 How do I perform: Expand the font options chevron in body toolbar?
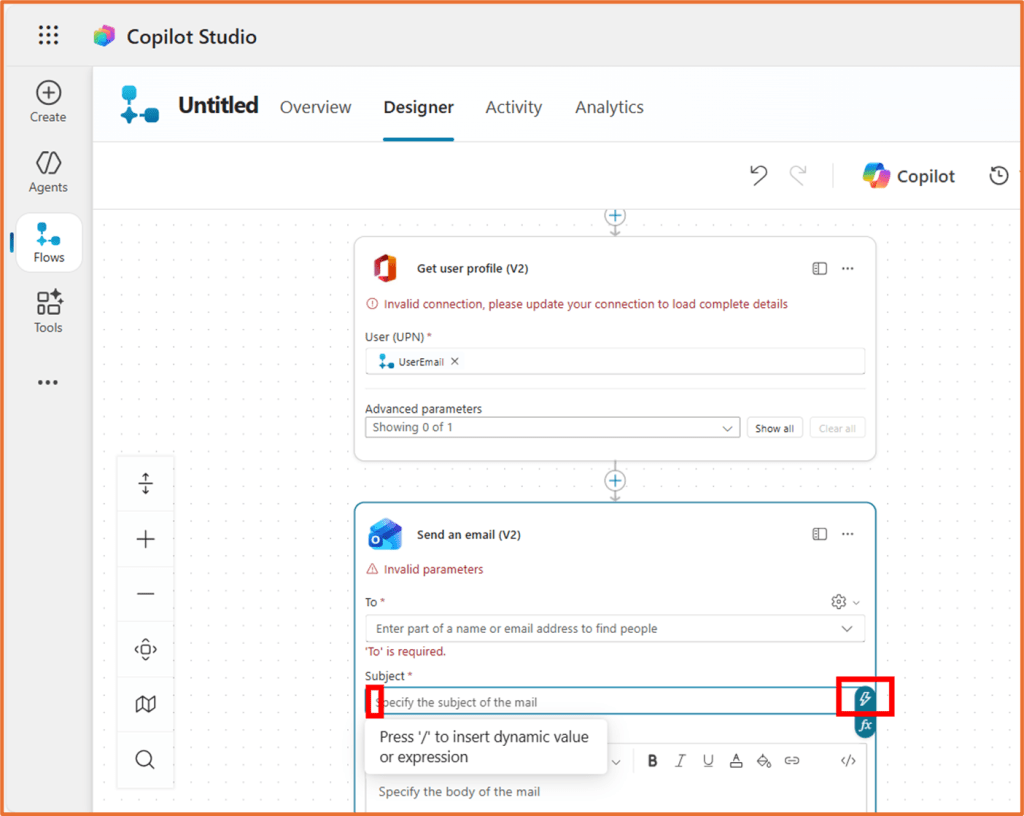tap(617, 761)
